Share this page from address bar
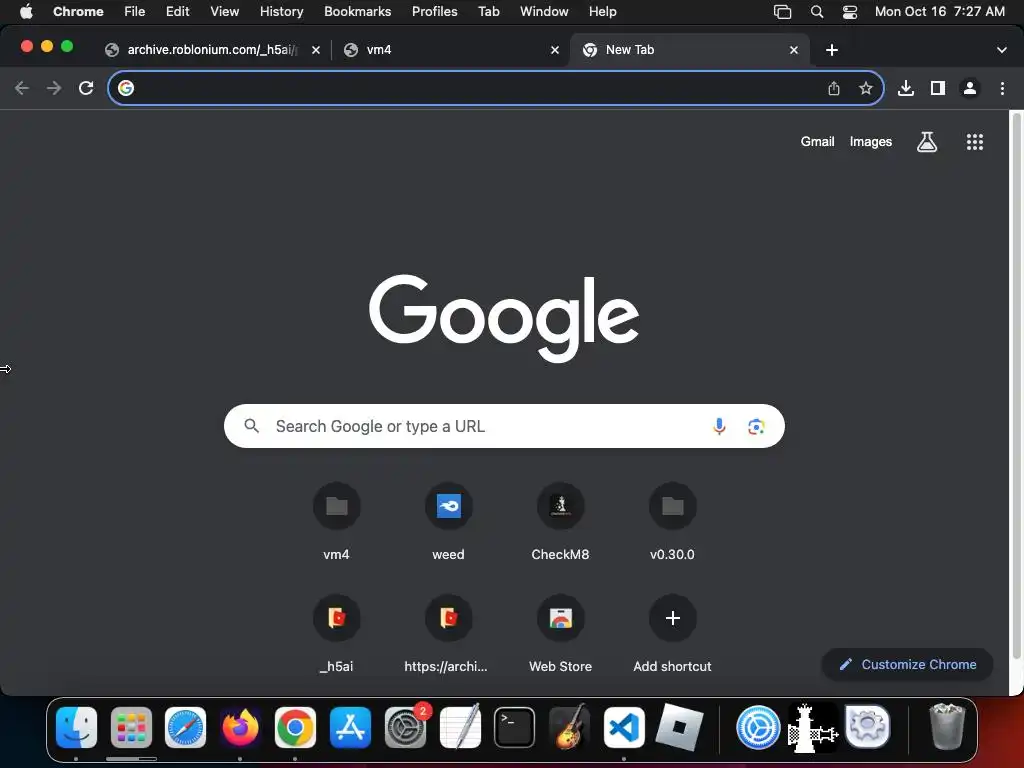 pos(834,88)
